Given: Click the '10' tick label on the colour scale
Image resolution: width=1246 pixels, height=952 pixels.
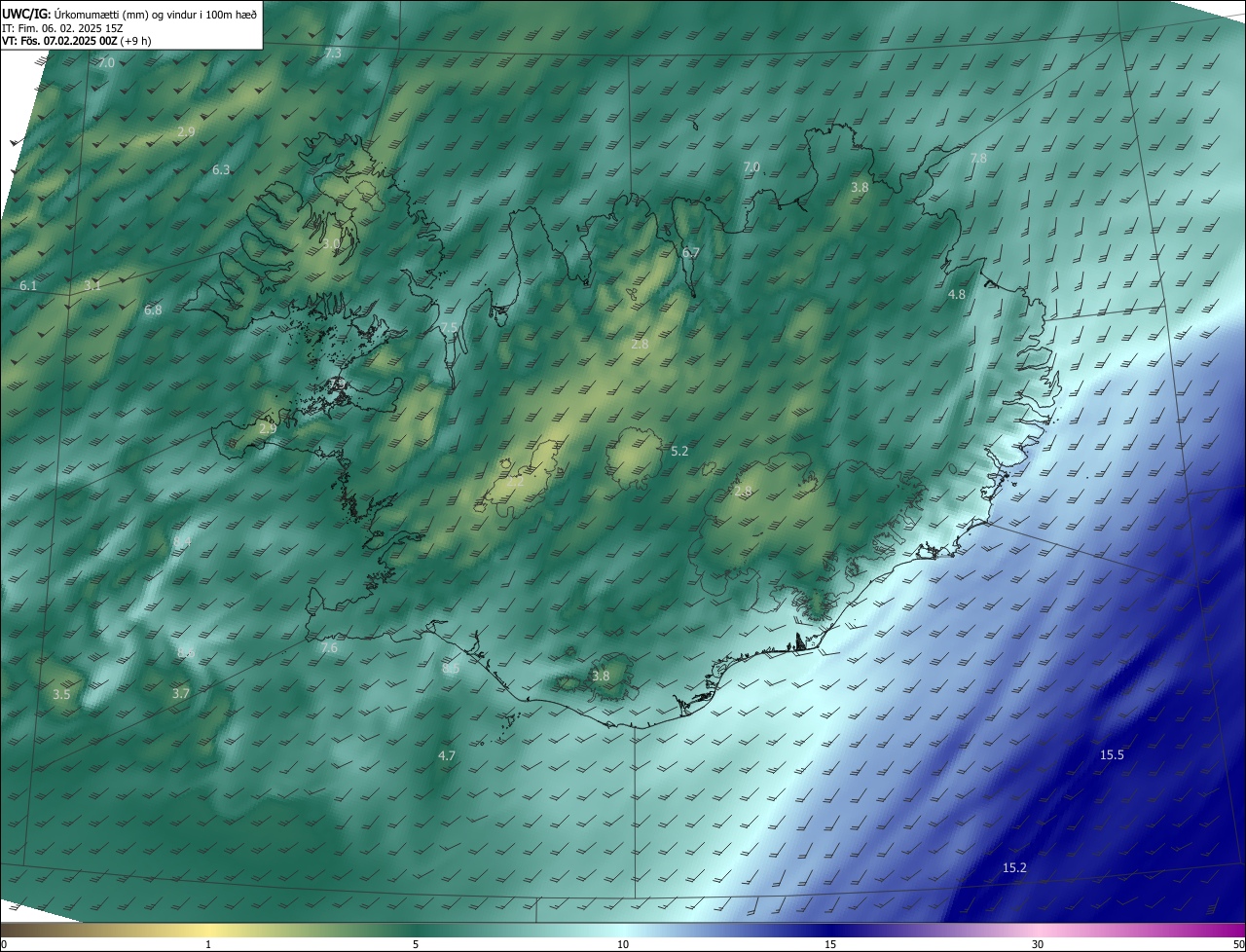Looking at the screenshot, I should [623, 944].
